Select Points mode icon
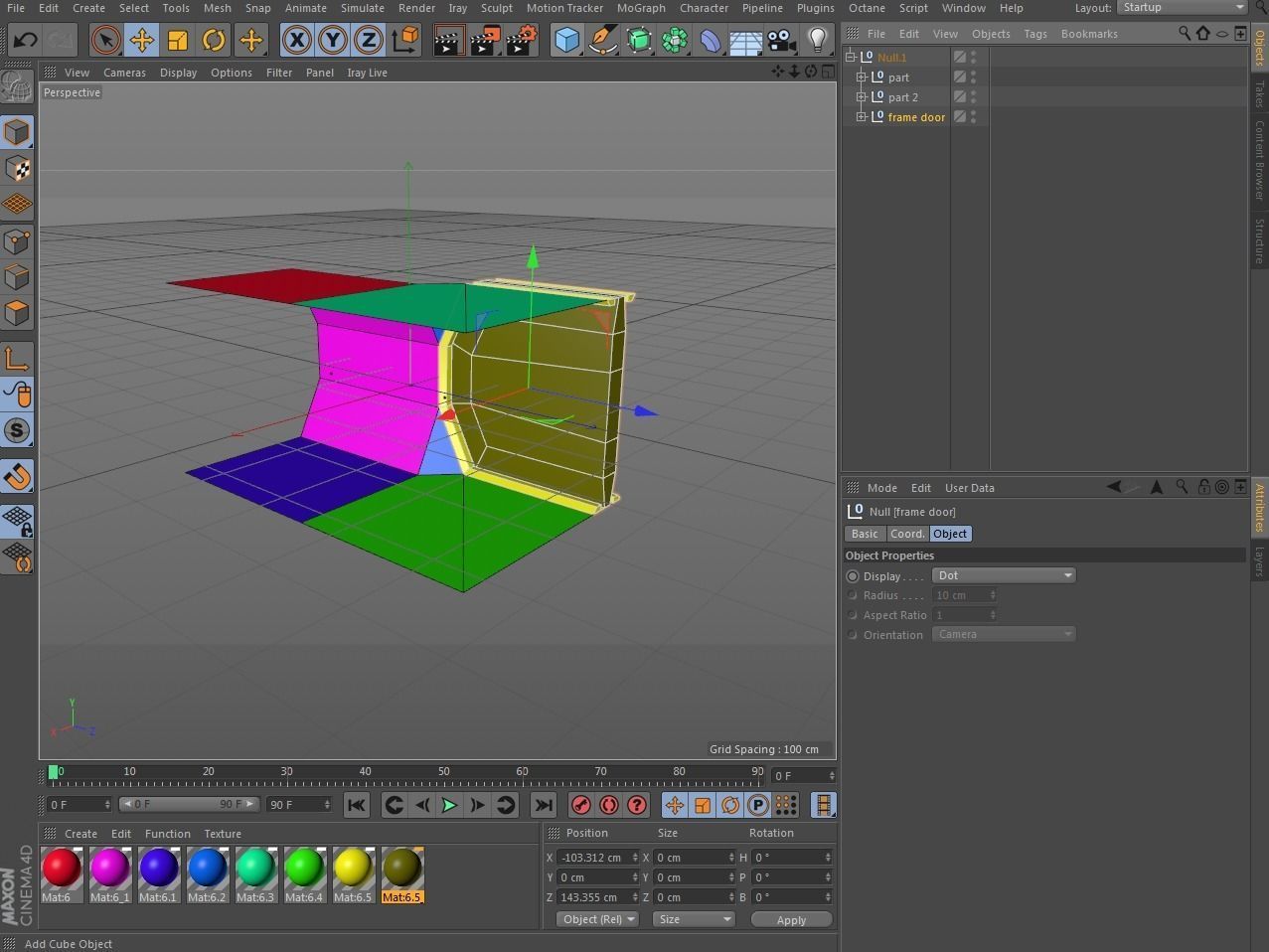 (17, 240)
